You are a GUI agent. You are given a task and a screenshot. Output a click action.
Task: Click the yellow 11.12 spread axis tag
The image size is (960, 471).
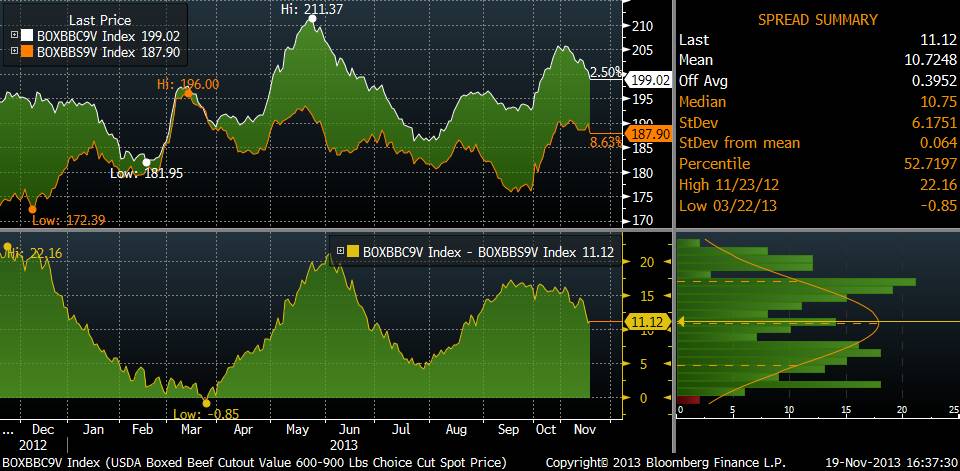tap(643, 321)
